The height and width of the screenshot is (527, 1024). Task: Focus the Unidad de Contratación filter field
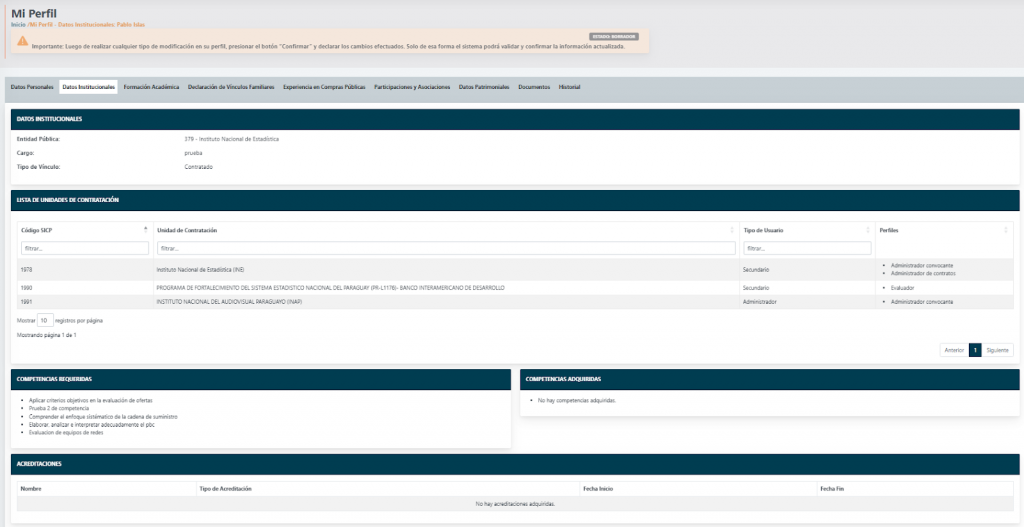click(x=446, y=248)
